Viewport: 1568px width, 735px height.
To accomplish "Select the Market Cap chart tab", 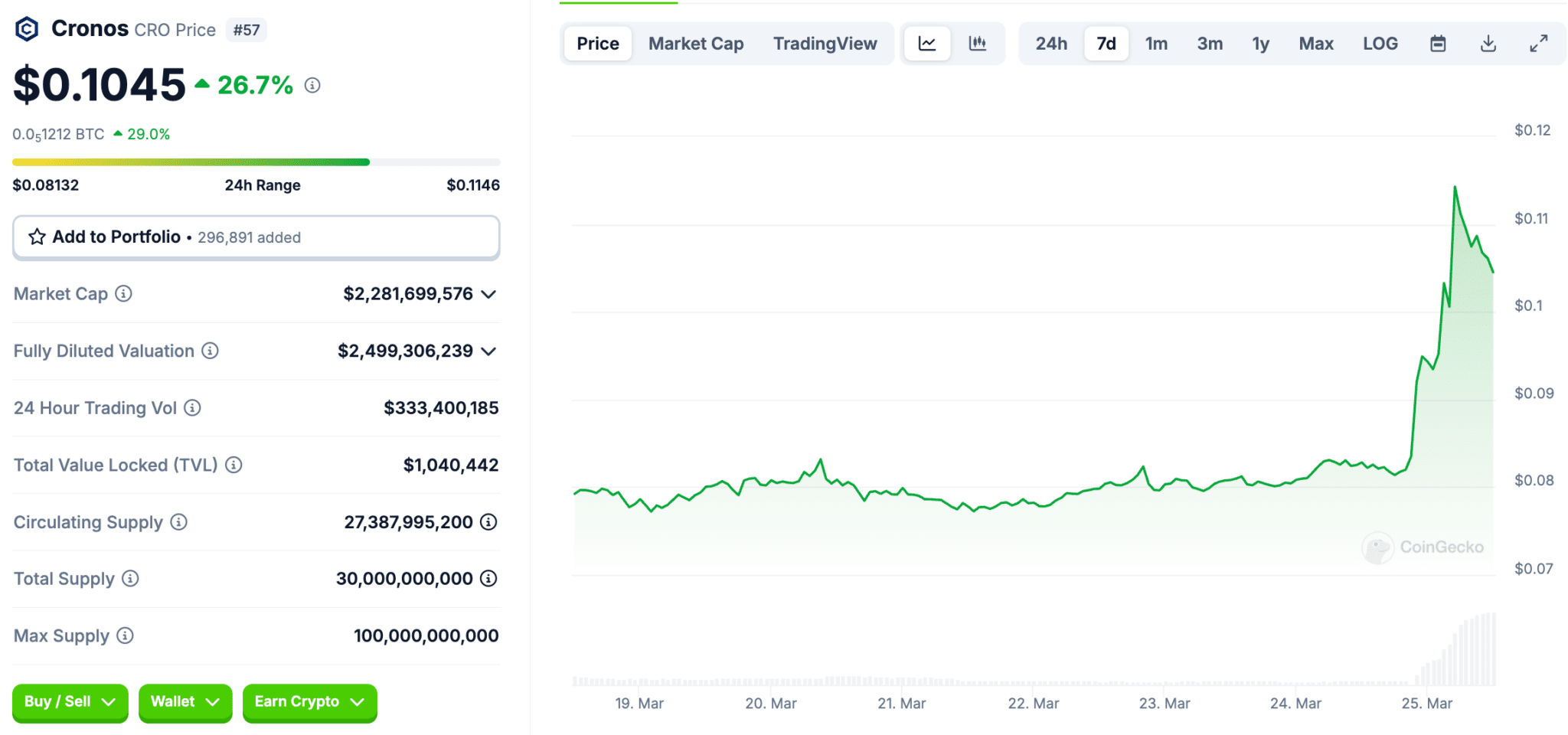I will 696,44.
